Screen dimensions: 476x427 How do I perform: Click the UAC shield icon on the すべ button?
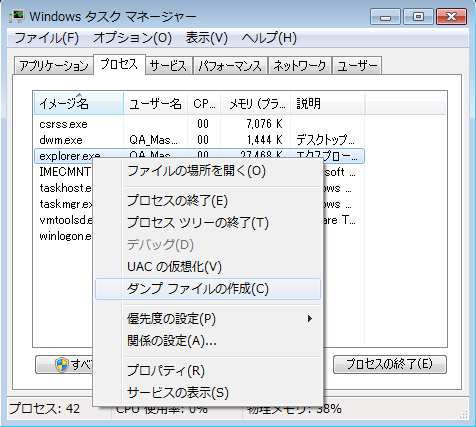[62, 364]
